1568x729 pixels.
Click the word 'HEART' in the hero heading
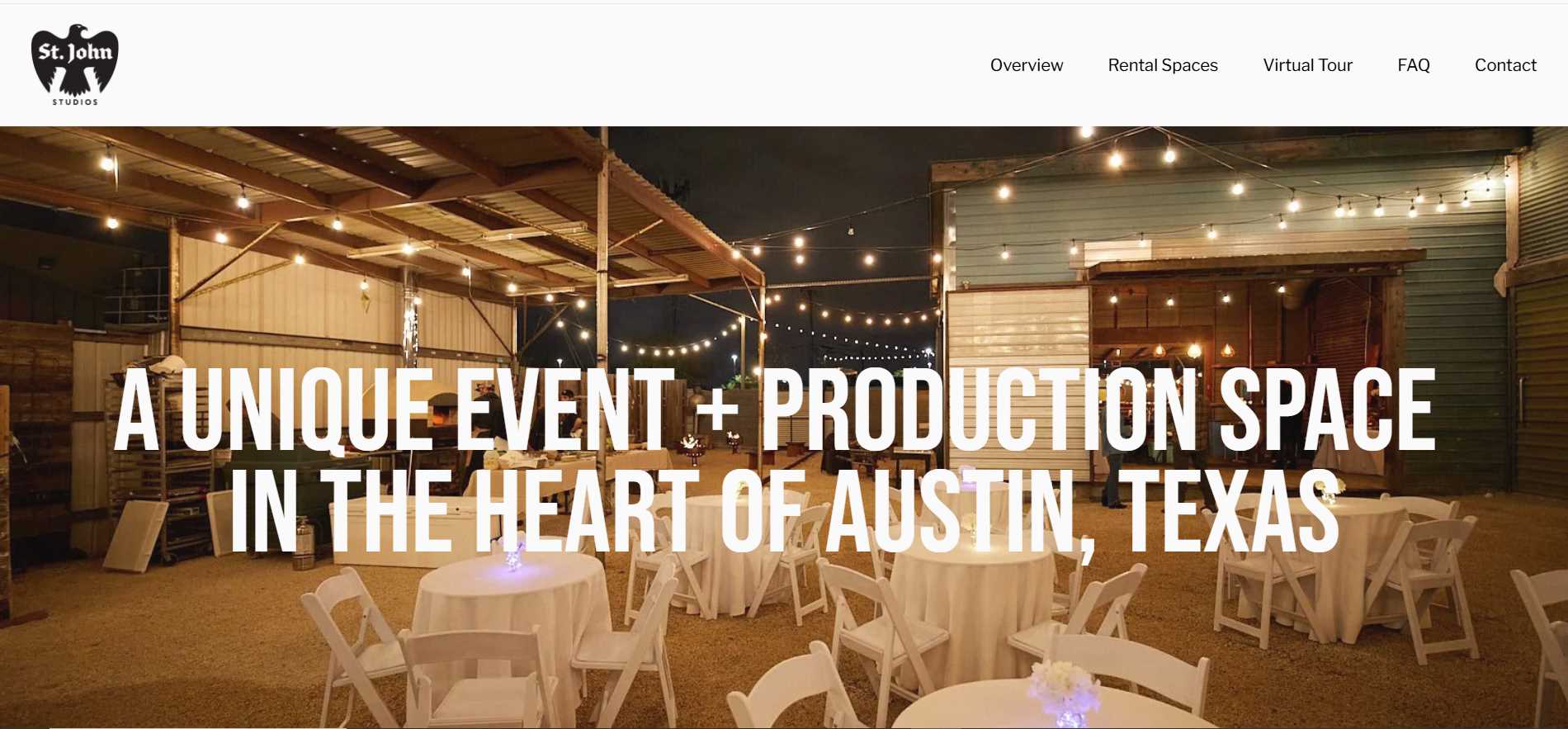588,511
